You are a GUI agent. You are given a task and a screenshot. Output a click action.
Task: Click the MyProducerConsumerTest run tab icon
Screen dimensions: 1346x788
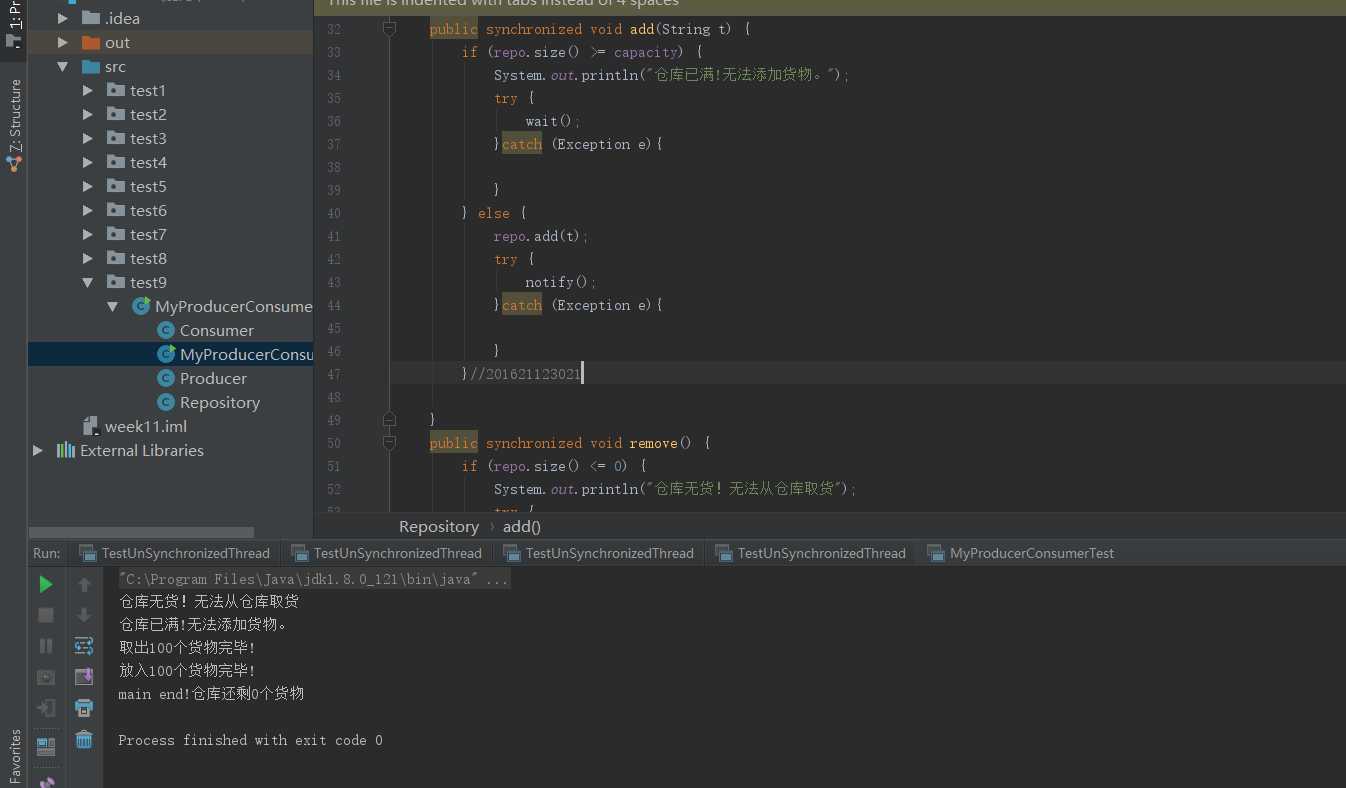pos(936,553)
